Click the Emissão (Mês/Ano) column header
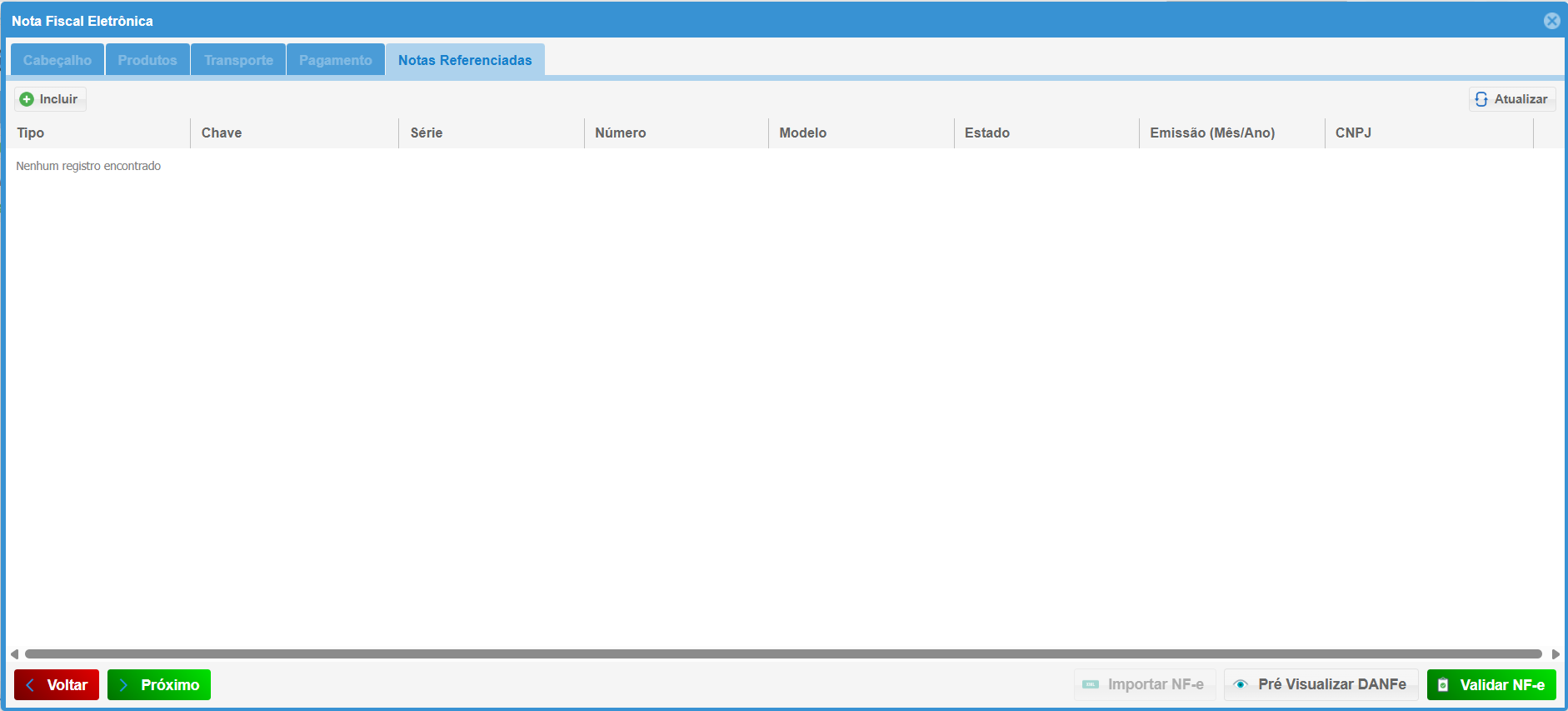 coord(1212,133)
